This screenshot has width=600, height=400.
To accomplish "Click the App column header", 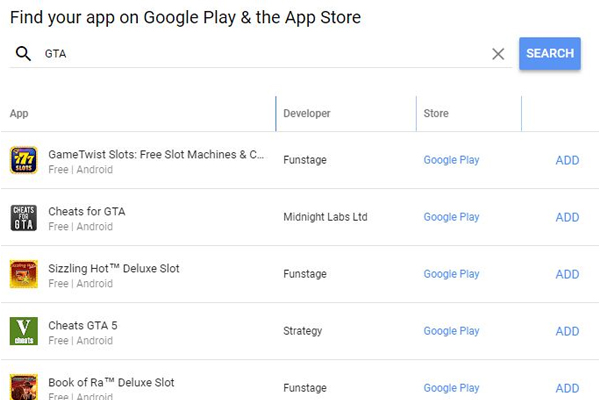I will (19, 114).
